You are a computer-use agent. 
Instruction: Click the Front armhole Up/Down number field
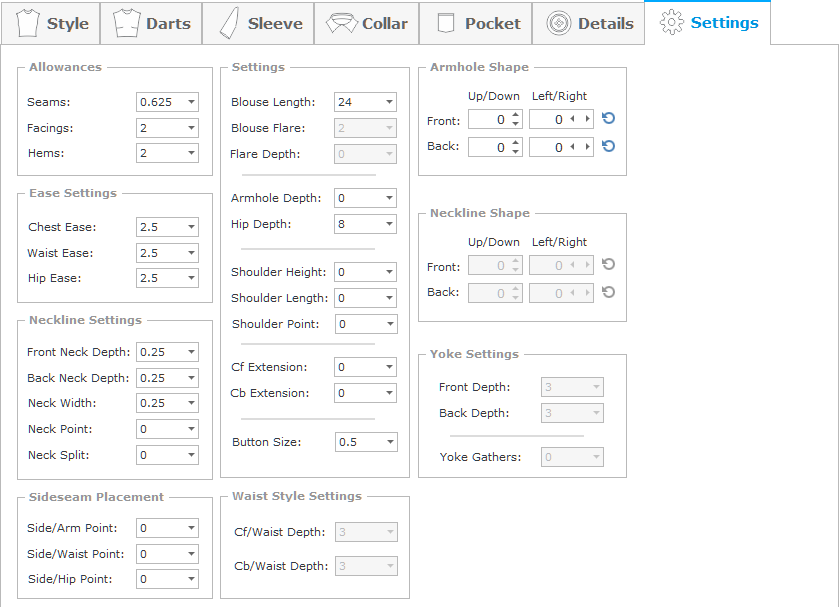[x=487, y=119]
